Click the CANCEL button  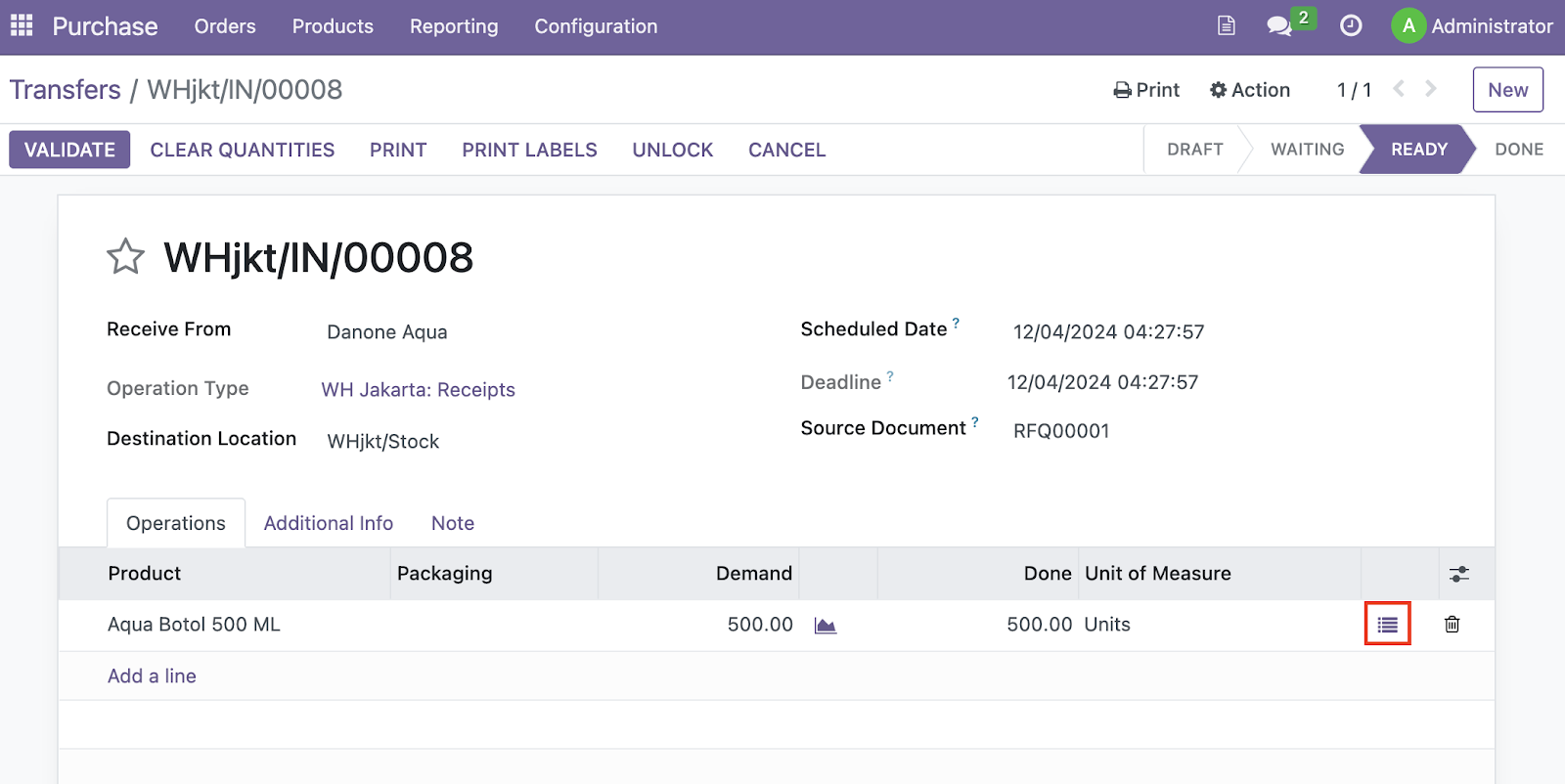pyautogui.click(x=787, y=150)
